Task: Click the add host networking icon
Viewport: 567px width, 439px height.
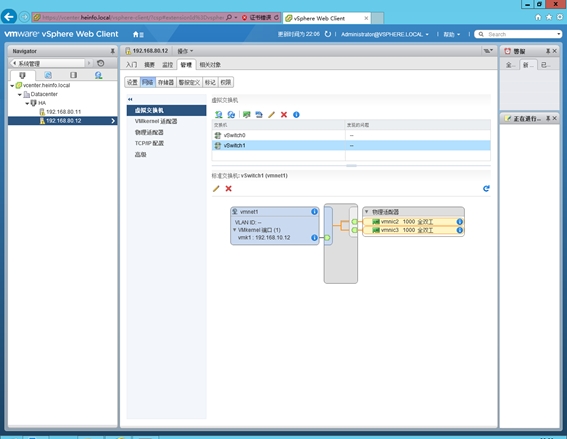Action: (x=218, y=115)
